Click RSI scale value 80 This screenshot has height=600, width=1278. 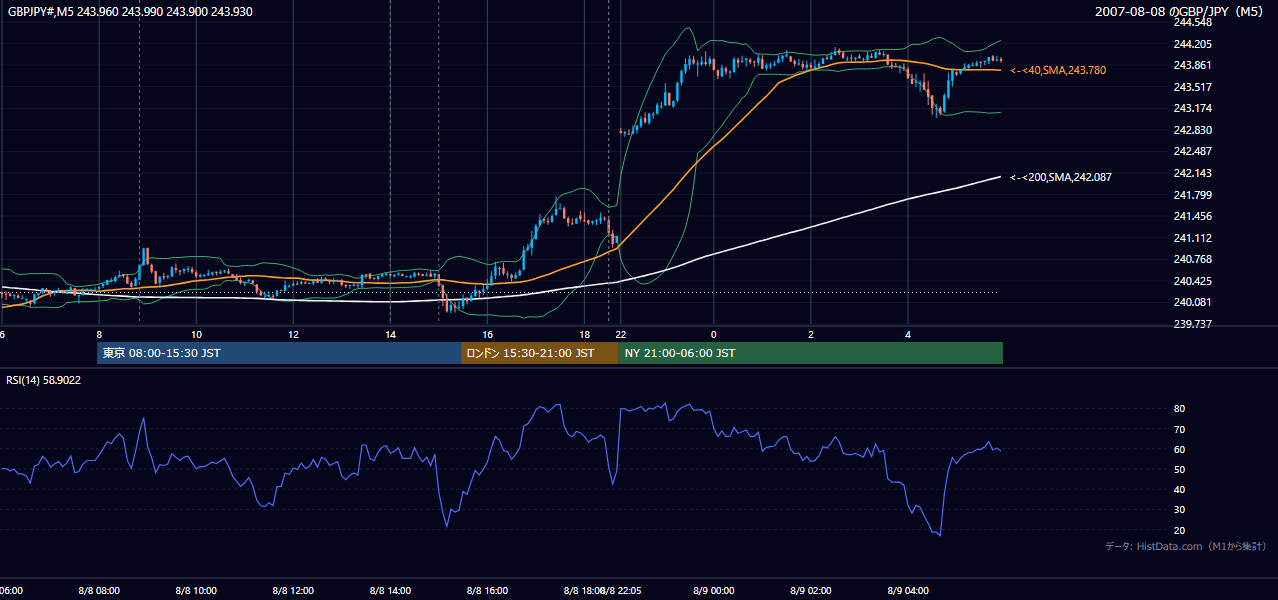click(x=1179, y=409)
